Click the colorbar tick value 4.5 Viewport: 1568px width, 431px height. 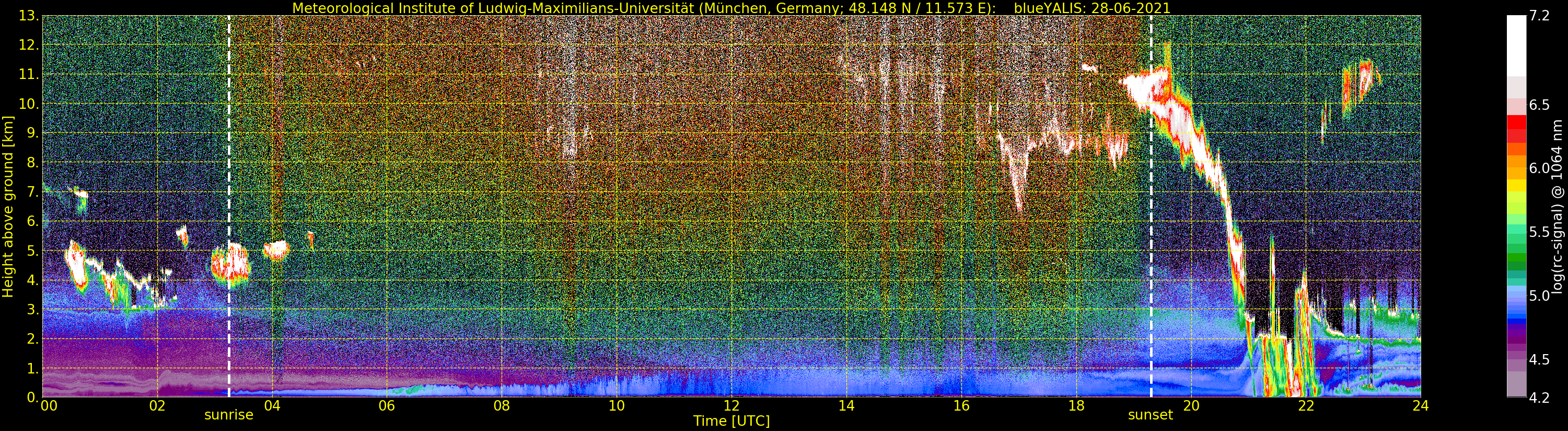1539,360
